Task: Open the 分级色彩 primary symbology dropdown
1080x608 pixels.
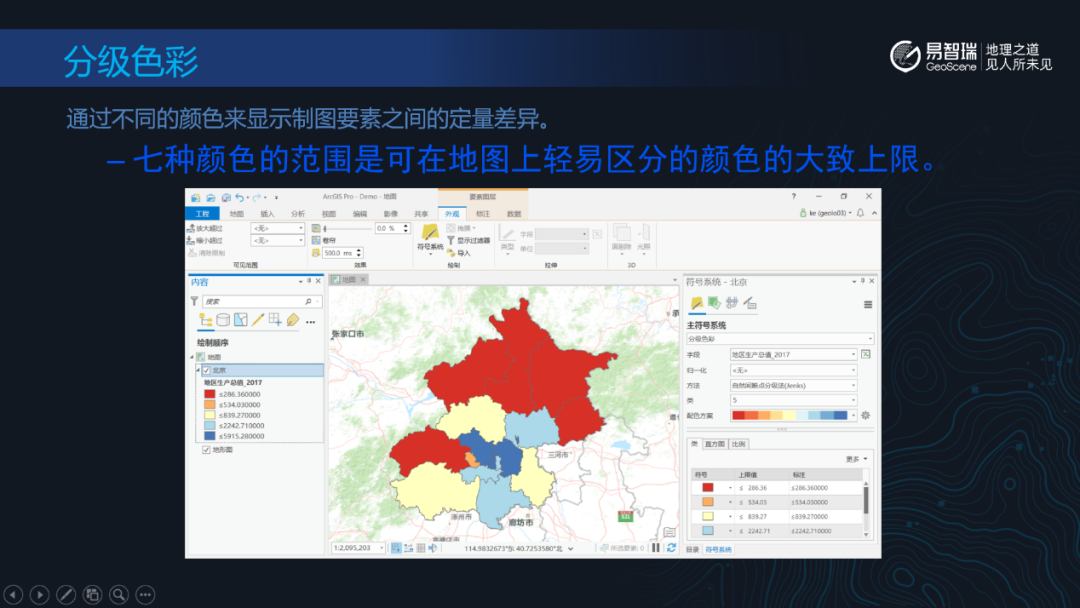Action: [x=780, y=339]
